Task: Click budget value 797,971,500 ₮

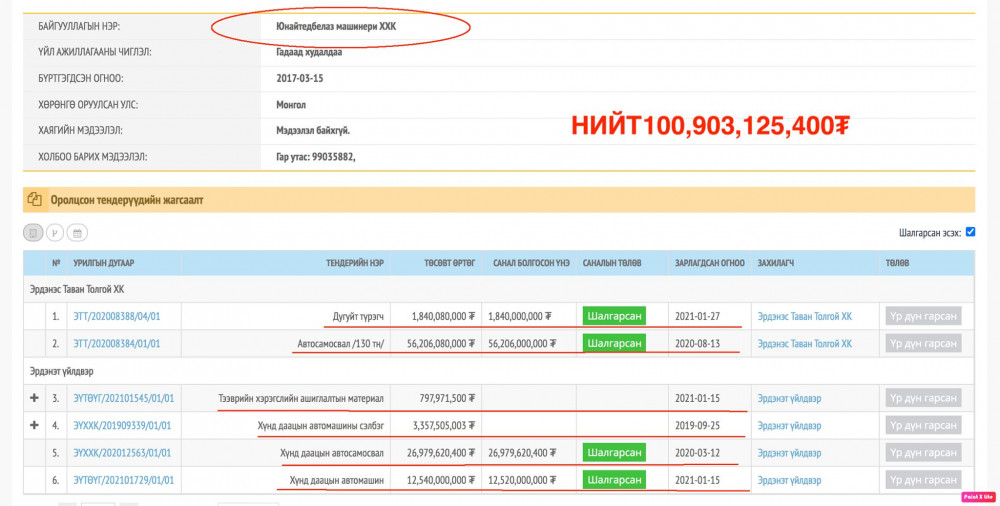Action: [x=447, y=398]
